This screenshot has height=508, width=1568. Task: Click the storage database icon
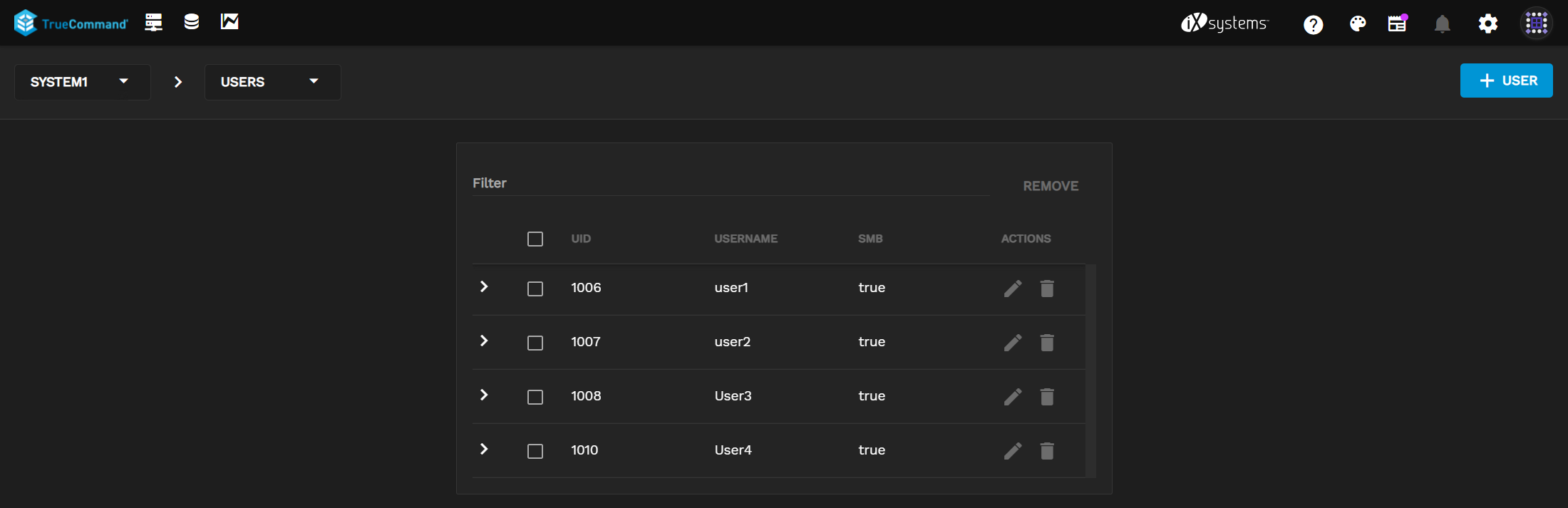point(191,23)
